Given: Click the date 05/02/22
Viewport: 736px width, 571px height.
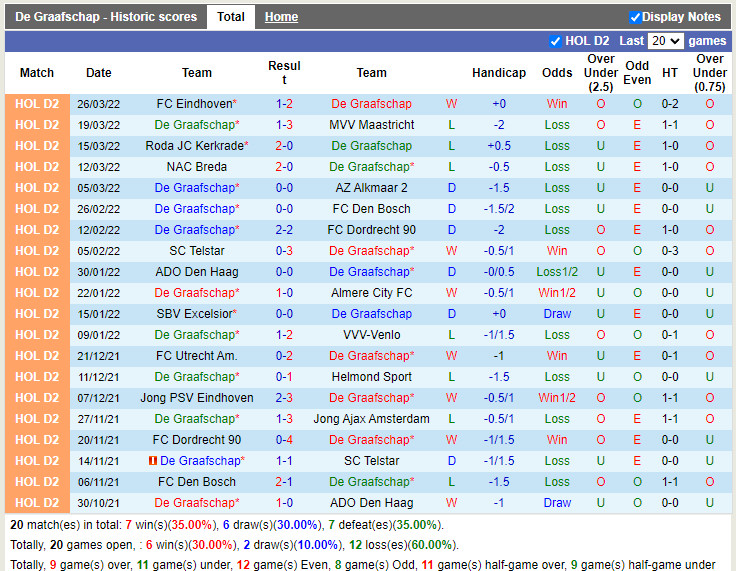Looking at the screenshot, I should coord(99,251).
